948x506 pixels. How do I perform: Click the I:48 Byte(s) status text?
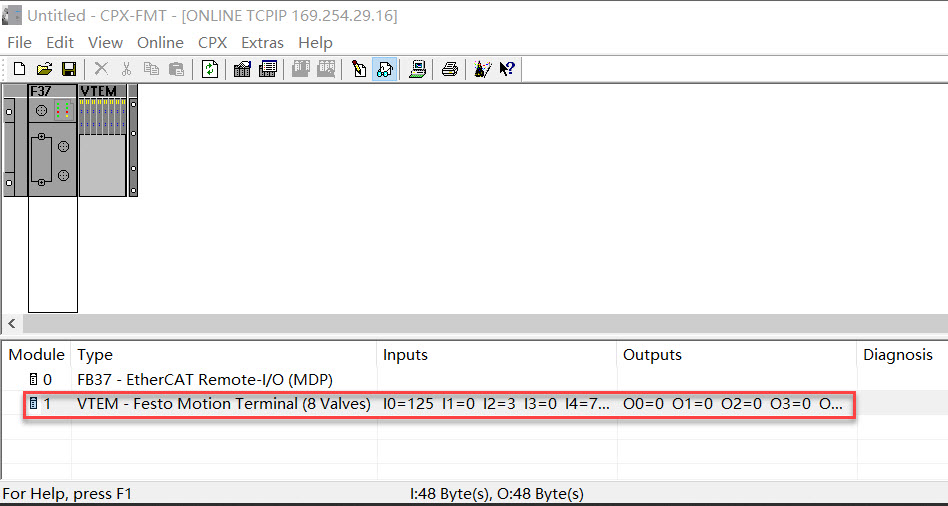(x=496, y=494)
